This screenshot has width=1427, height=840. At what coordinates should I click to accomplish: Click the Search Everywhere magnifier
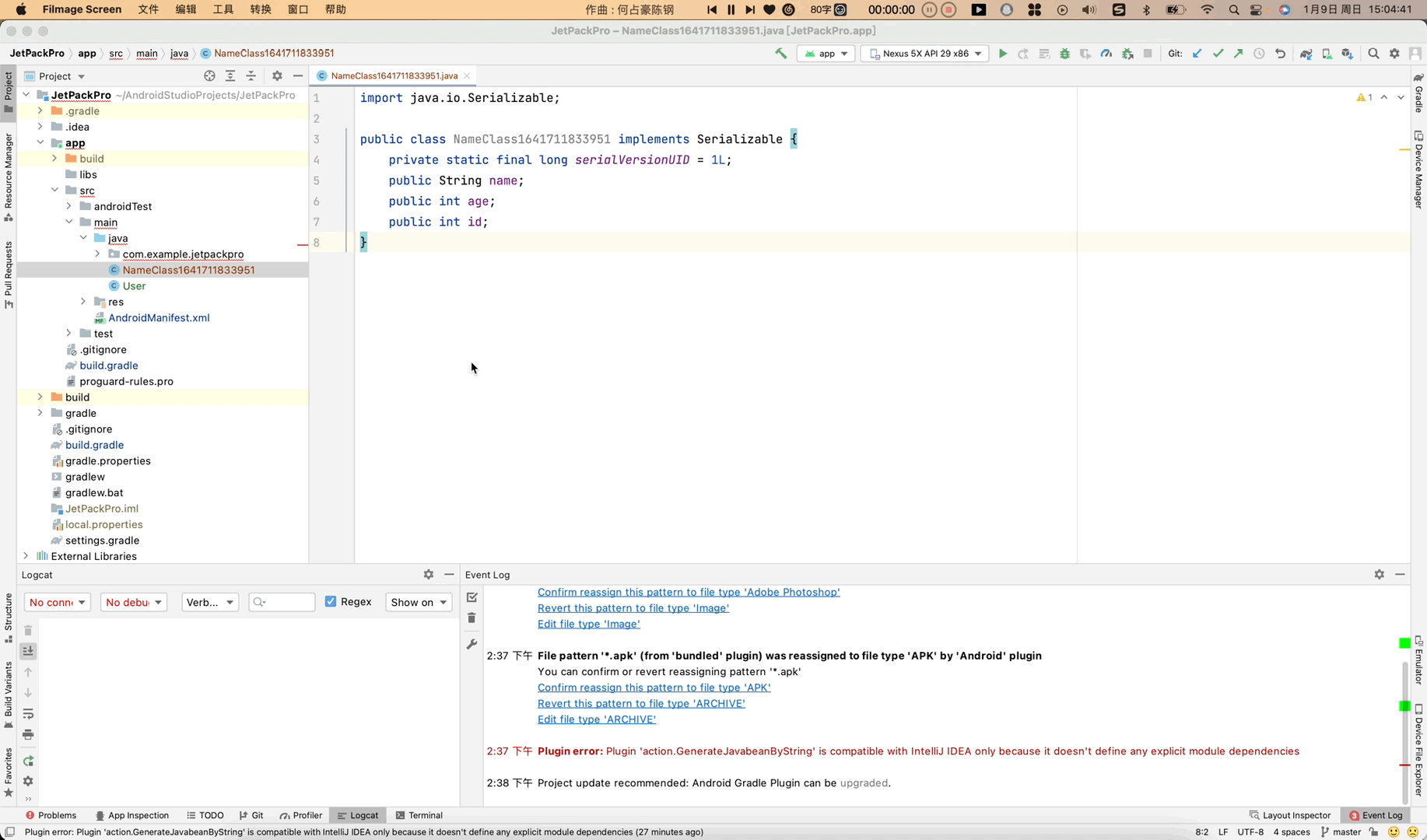pyautogui.click(x=1373, y=54)
